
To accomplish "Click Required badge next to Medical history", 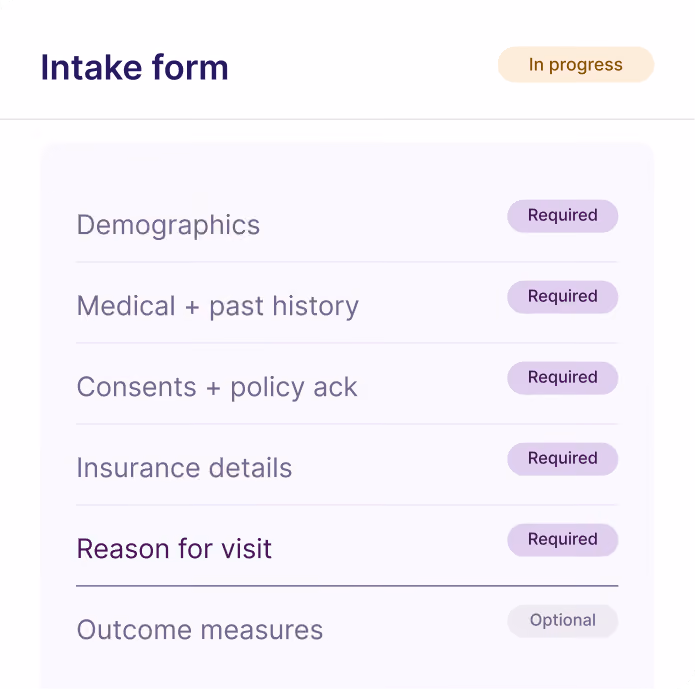I will pos(563,297).
